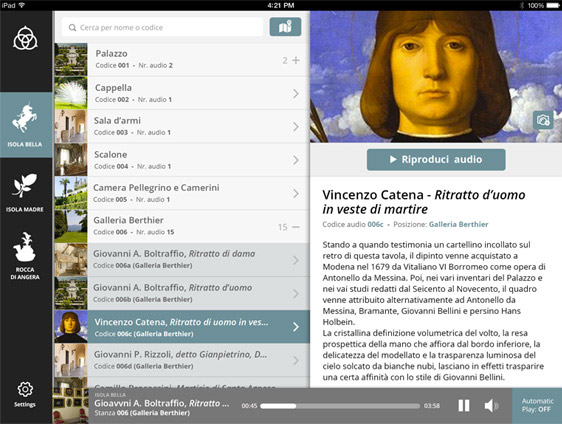The height and width of the screenshot is (424, 562).
Task: Tap the battery indicator in status bar
Action: click(553, 5)
